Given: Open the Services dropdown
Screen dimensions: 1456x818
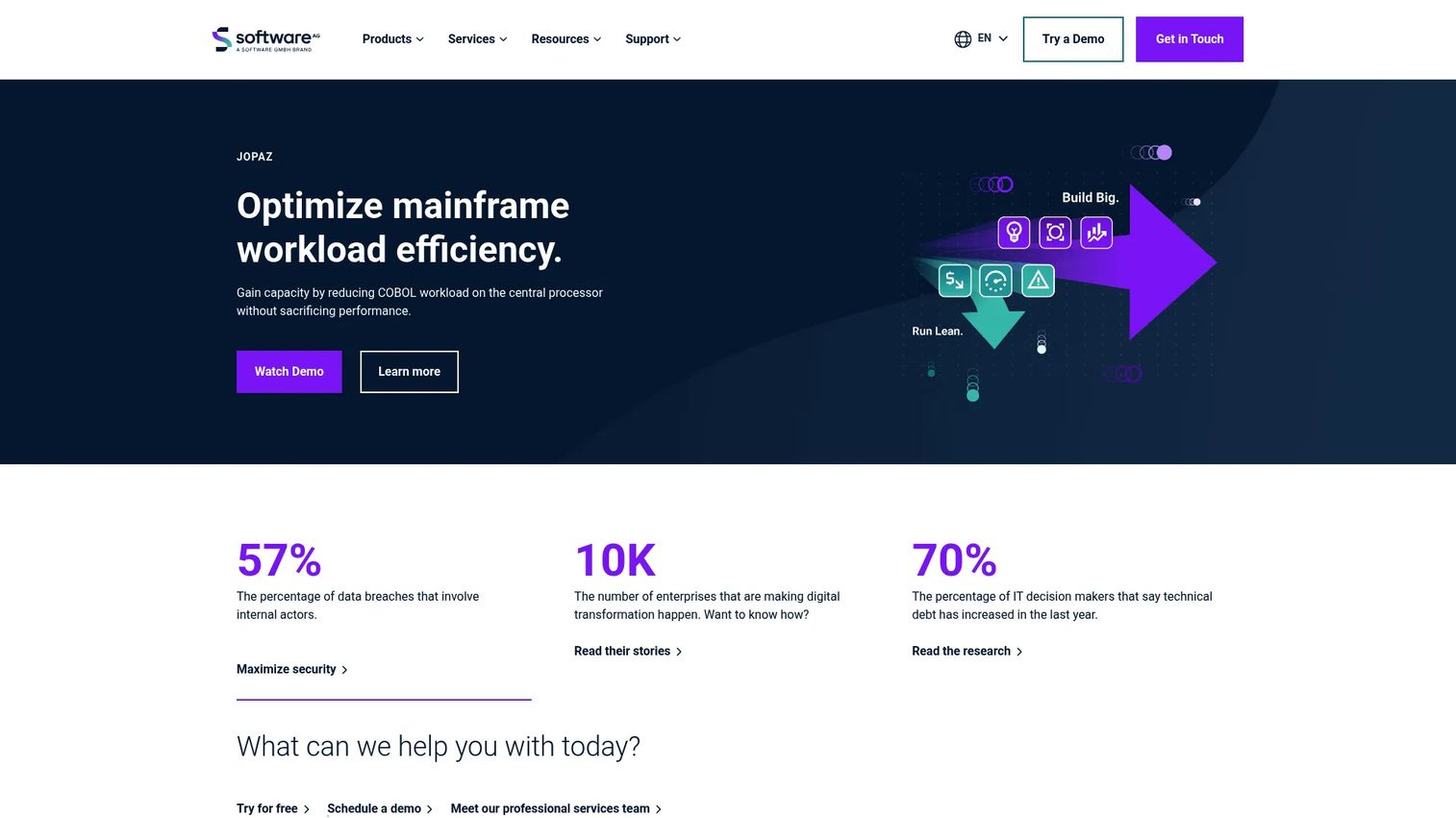Looking at the screenshot, I should (477, 39).
